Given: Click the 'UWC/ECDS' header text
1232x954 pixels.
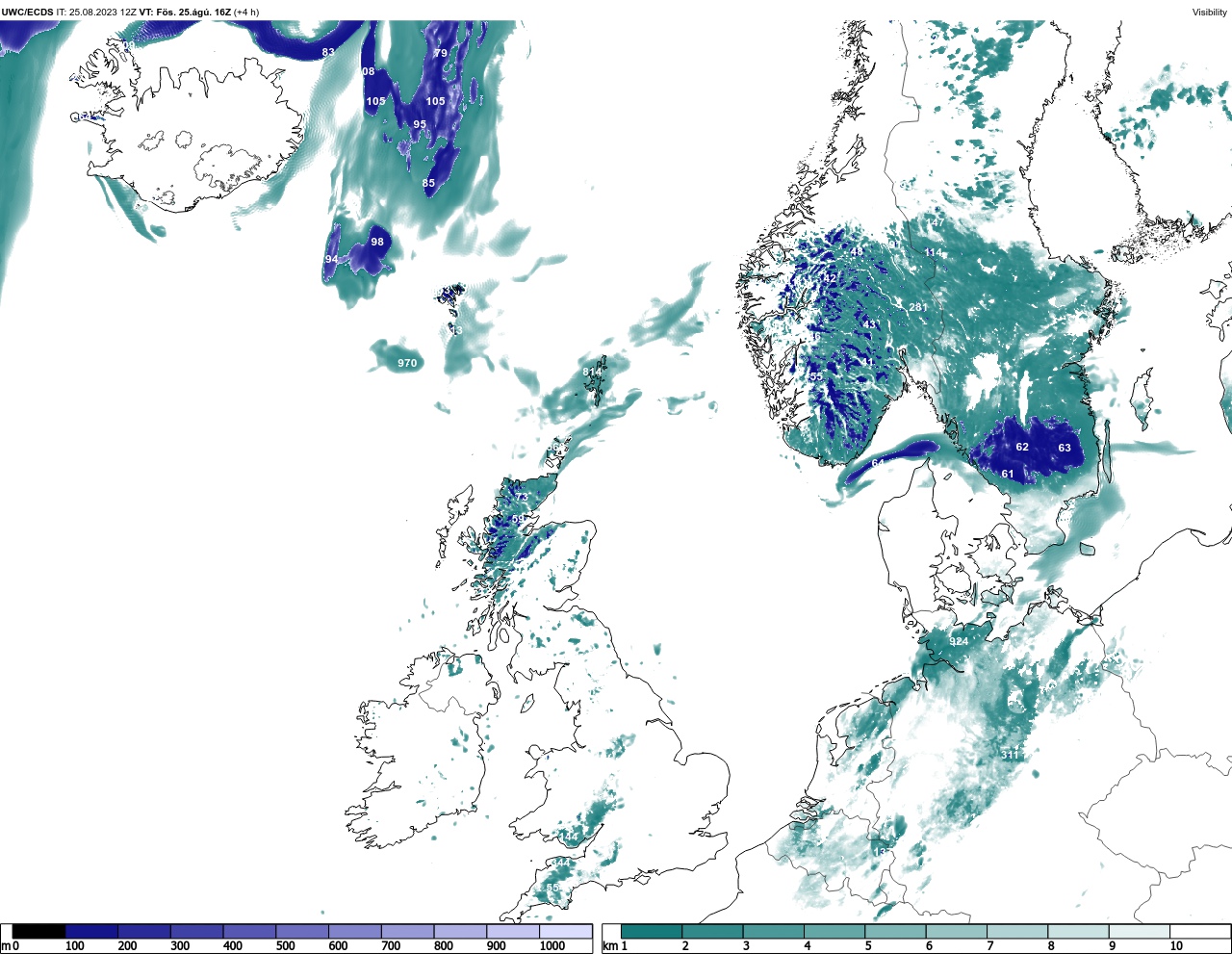Looking at the screenshot, I should 27,12.
